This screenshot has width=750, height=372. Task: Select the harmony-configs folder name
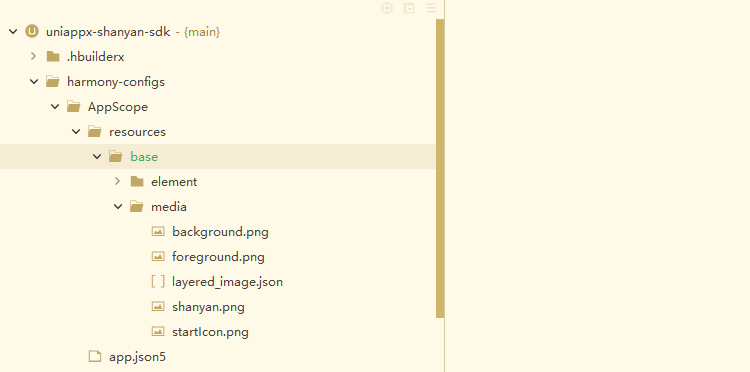click(x=116, y=82)
